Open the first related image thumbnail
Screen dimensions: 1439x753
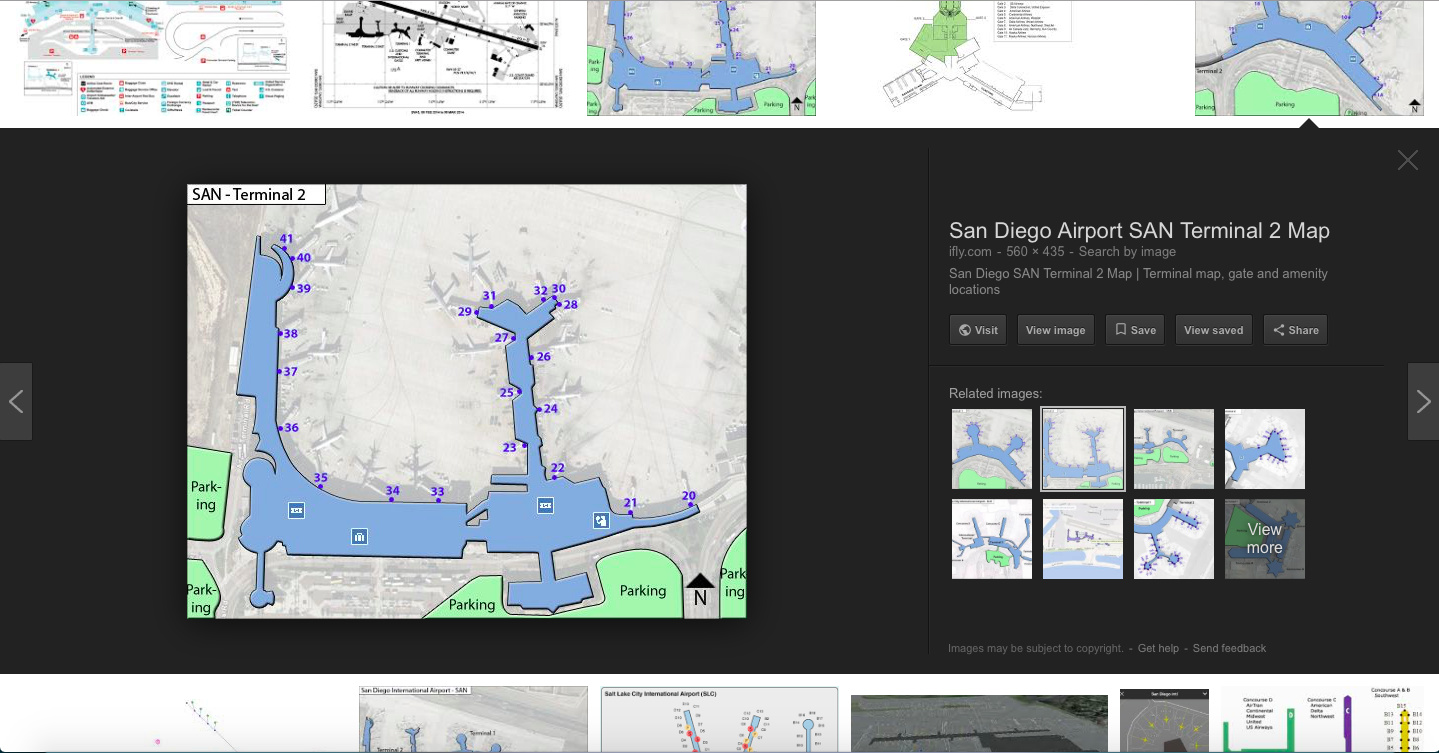coord(991,449)
